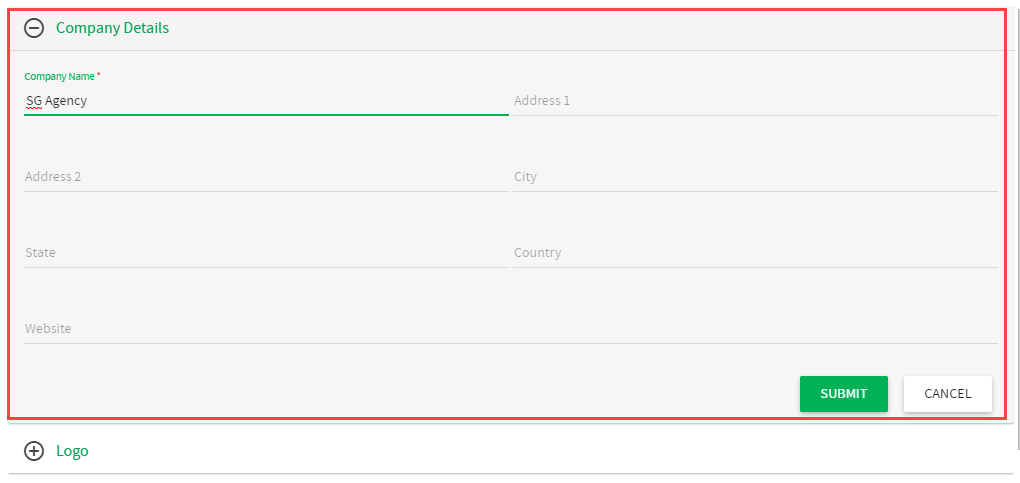
Task: Collapse Company Details with the minus circle icon
Action: [34, 28]
